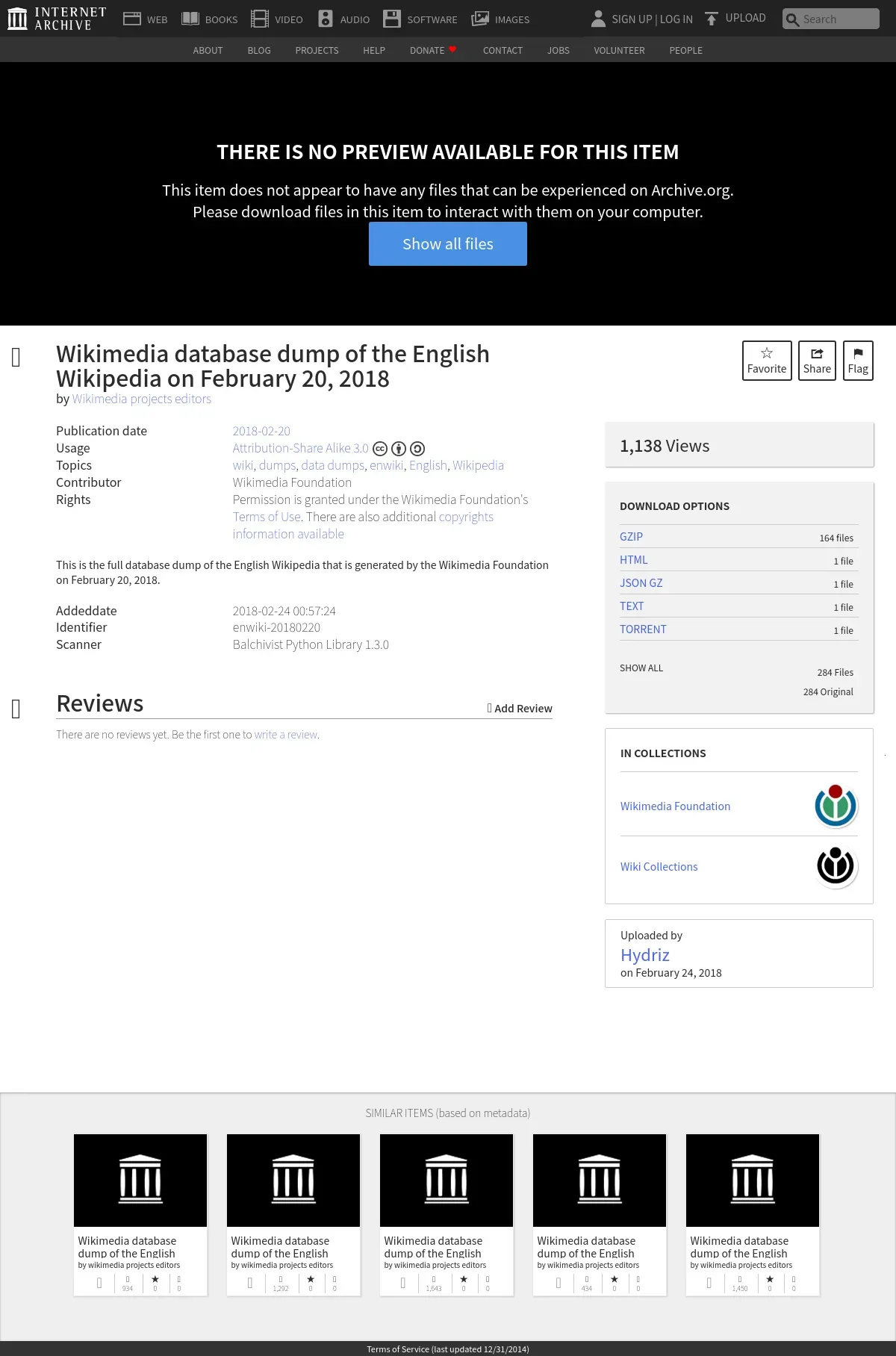Click the Share Alike license icon
Viewport: 896px width, 1356px height.
[x=418, y=449]
